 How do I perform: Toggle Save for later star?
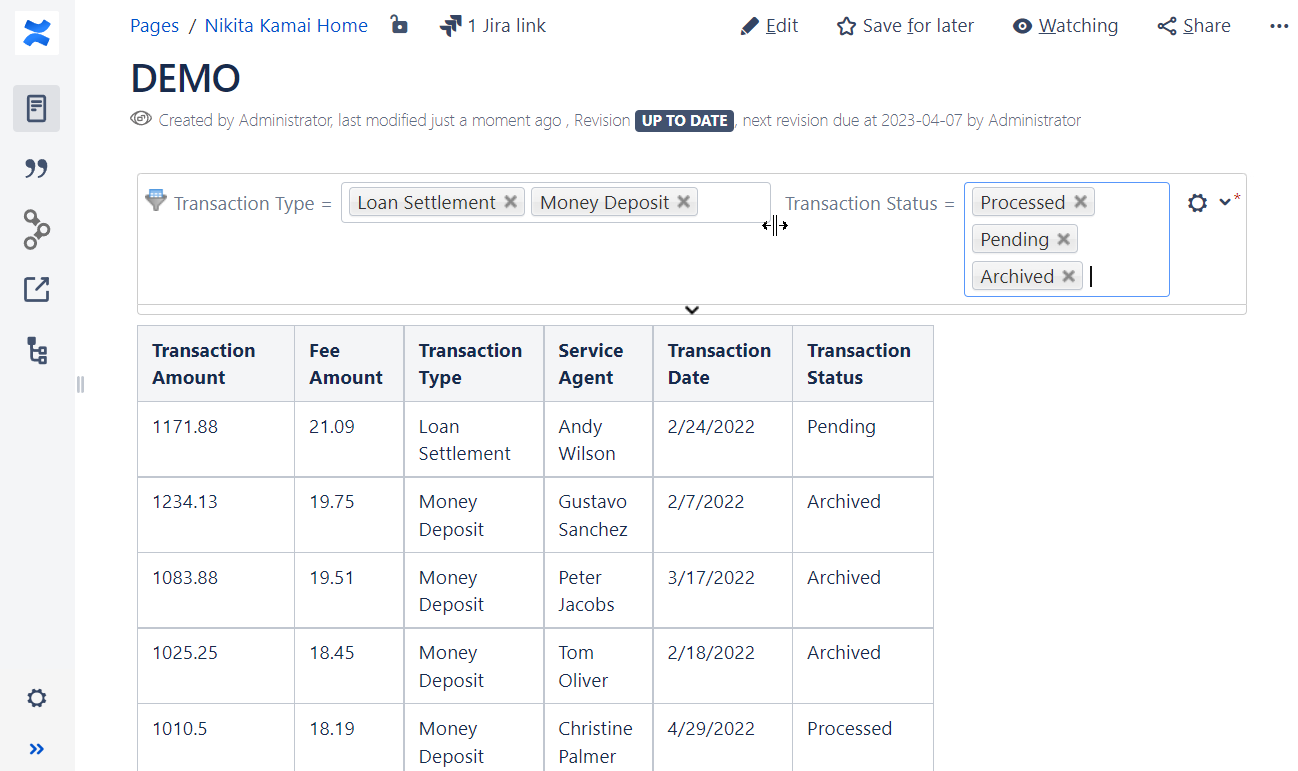[x=905, y=26]
